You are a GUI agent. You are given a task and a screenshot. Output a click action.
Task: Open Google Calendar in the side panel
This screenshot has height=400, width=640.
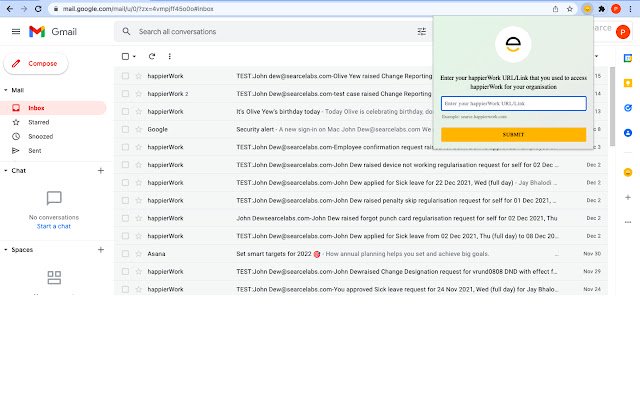click(628, 58)
